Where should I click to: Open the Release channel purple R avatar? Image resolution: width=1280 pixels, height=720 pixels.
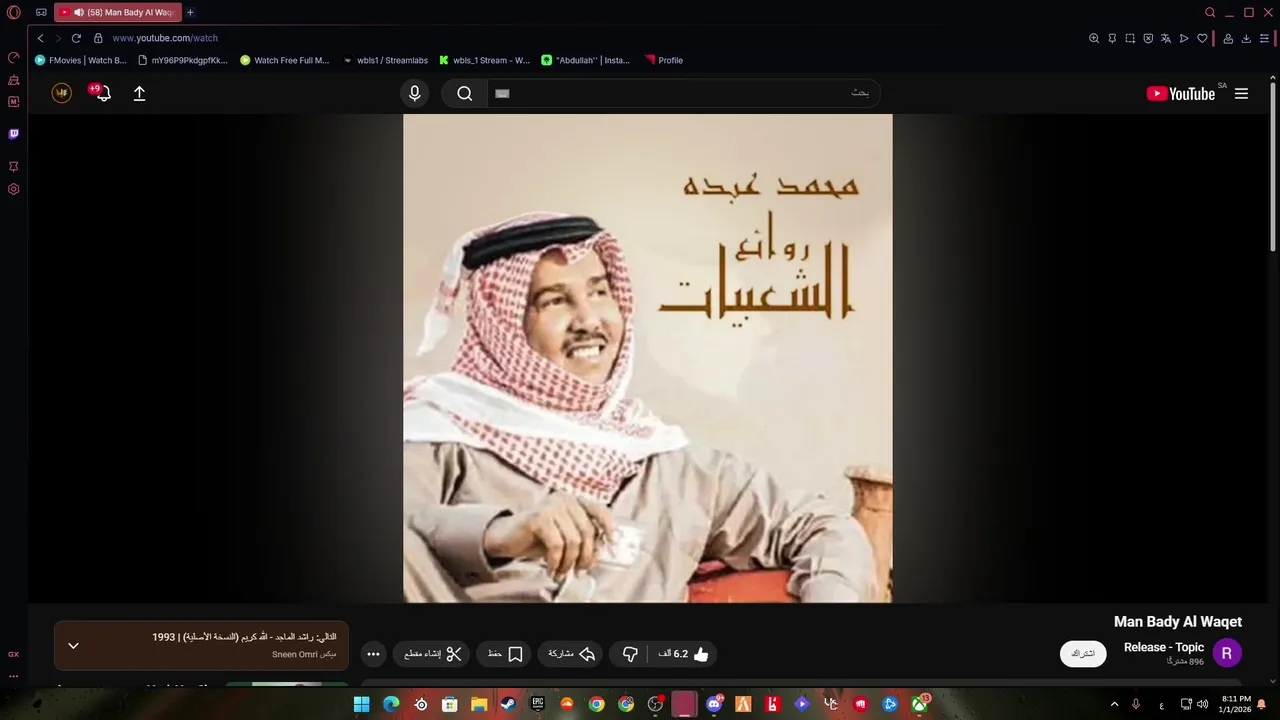(x=1227, y=654)
